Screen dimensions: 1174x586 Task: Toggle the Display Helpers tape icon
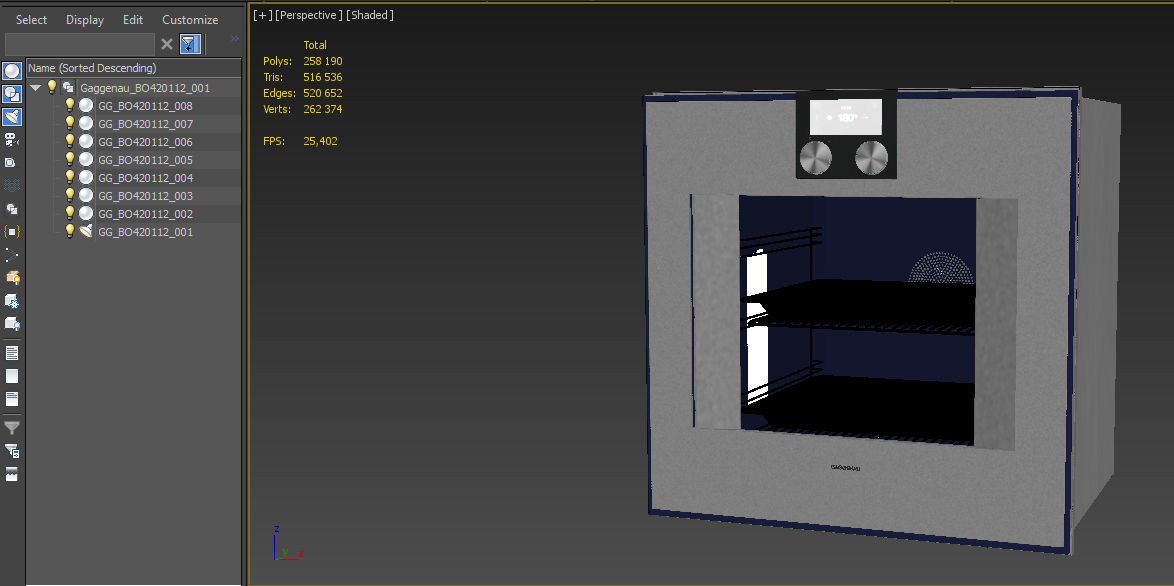12,162
